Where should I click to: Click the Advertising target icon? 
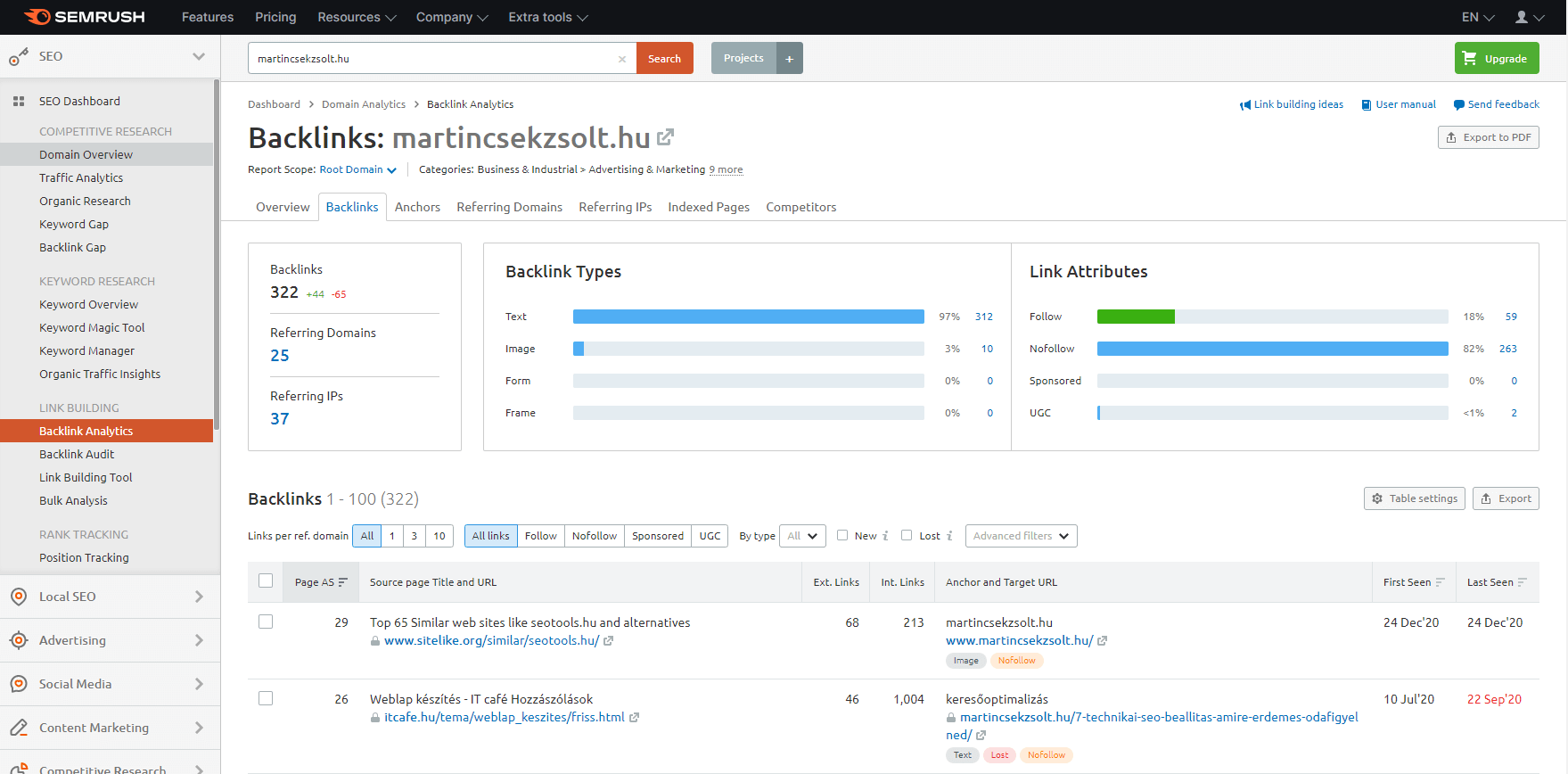[x=19, y=640]
